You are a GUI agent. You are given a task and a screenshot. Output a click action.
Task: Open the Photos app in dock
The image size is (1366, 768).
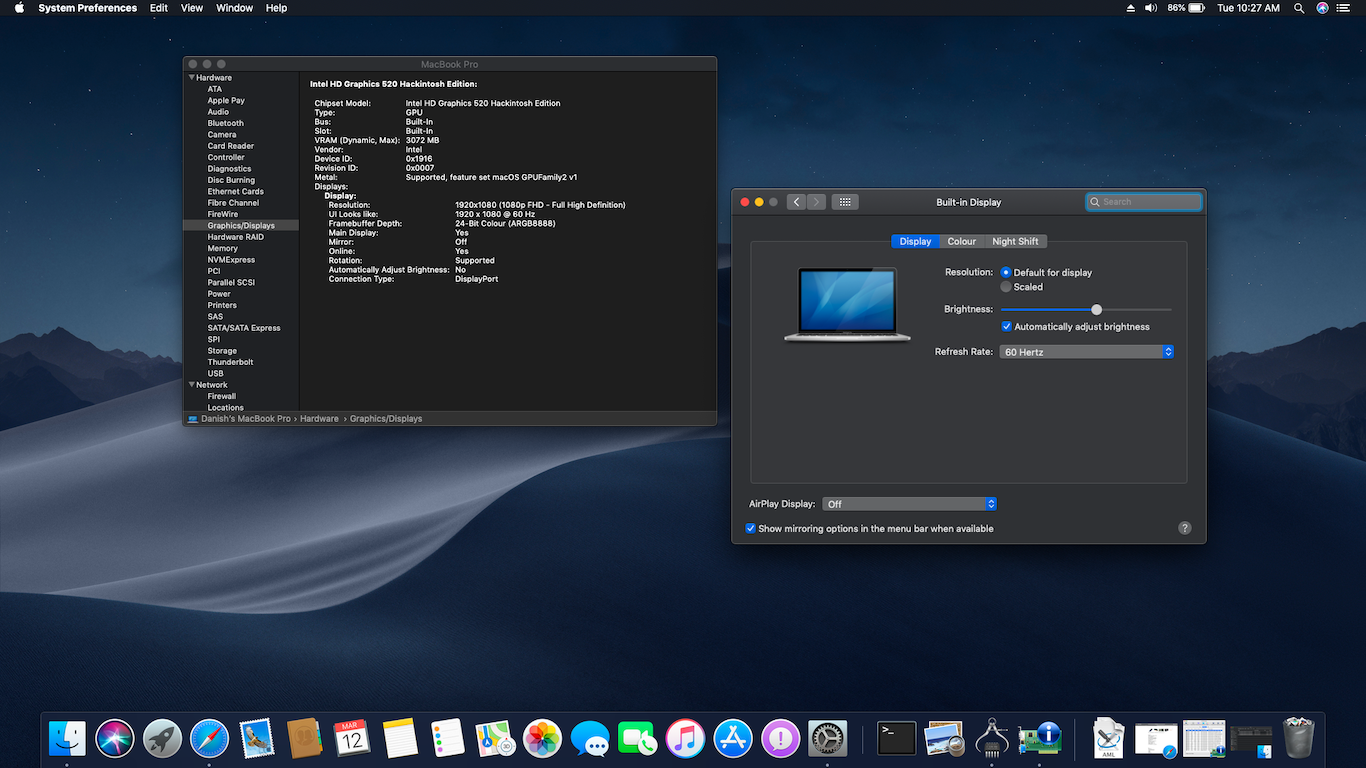(x=543, y=739)
